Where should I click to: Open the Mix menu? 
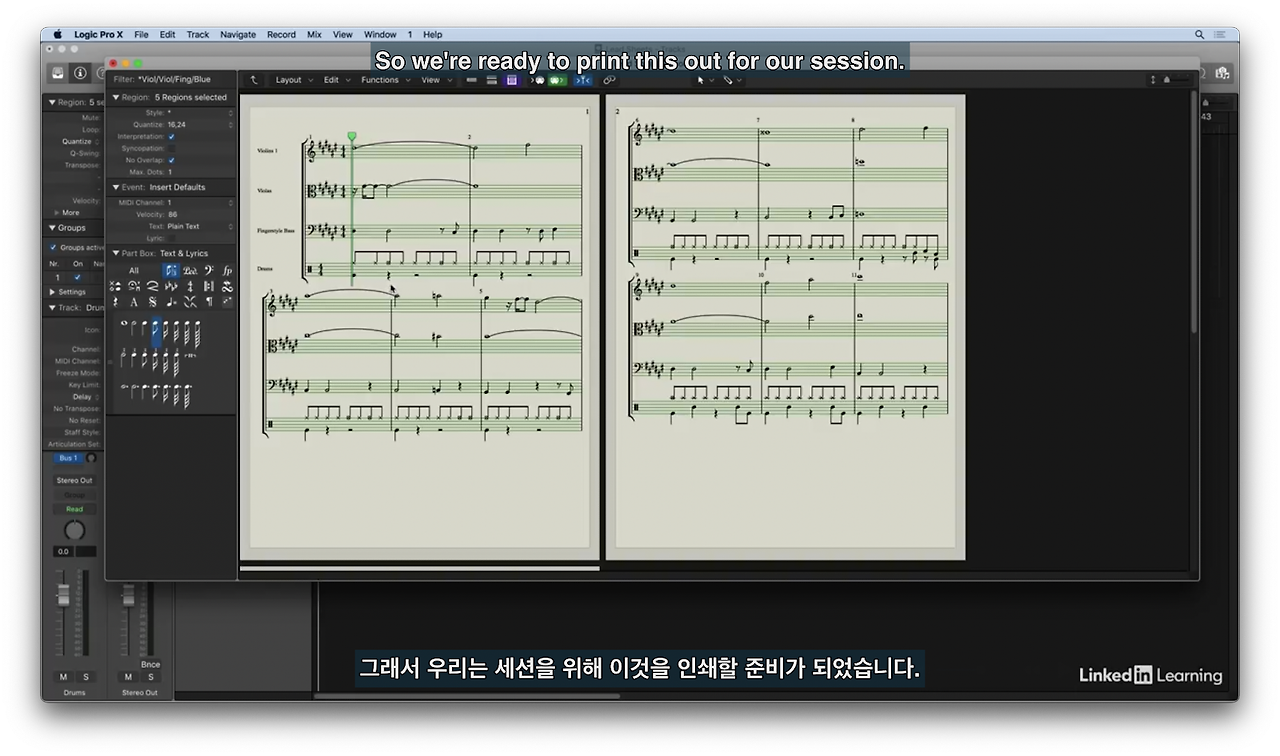tap(314, 34)
